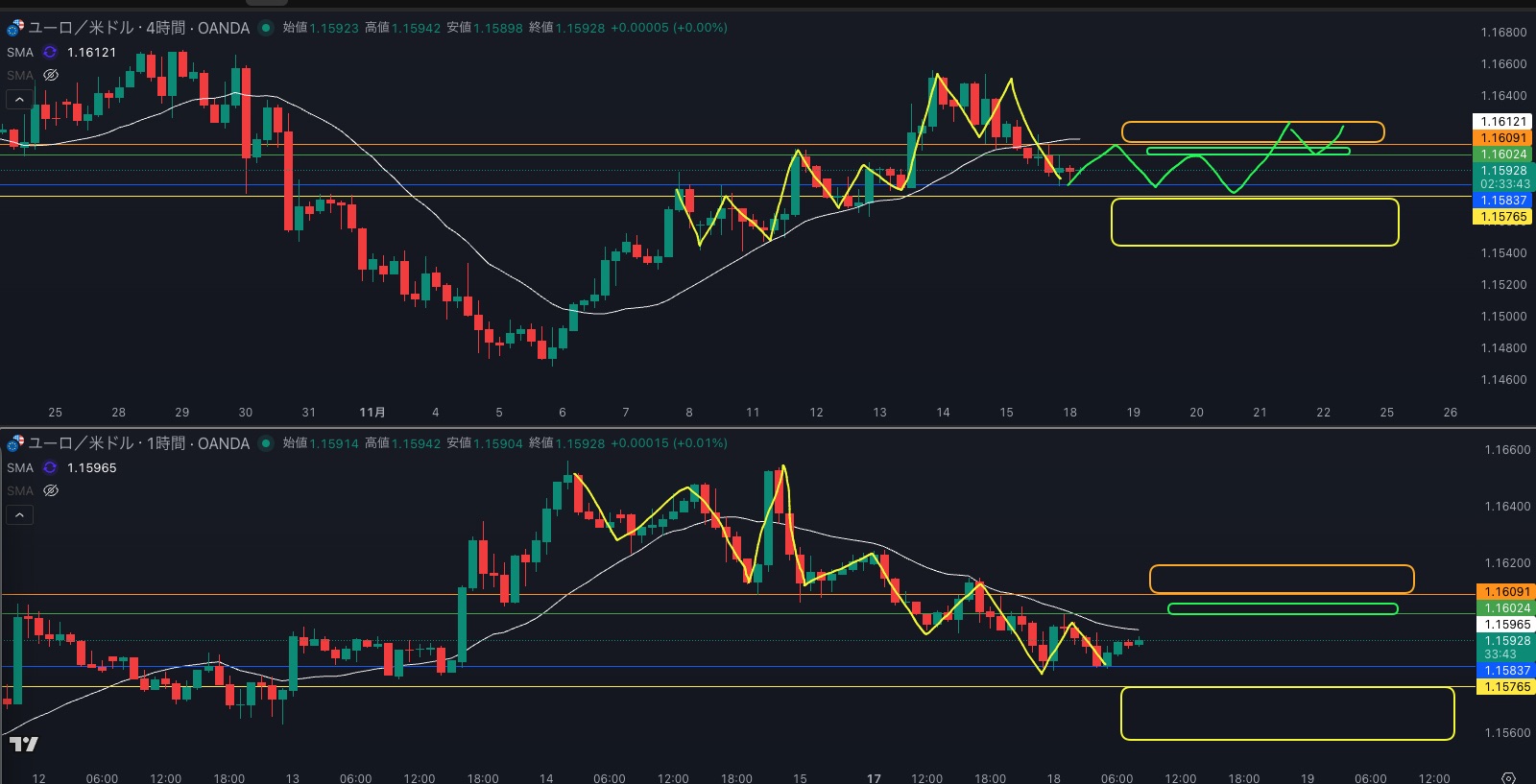
Task: Click the TradingView logo in lower chart
Action: pos(23,744)
